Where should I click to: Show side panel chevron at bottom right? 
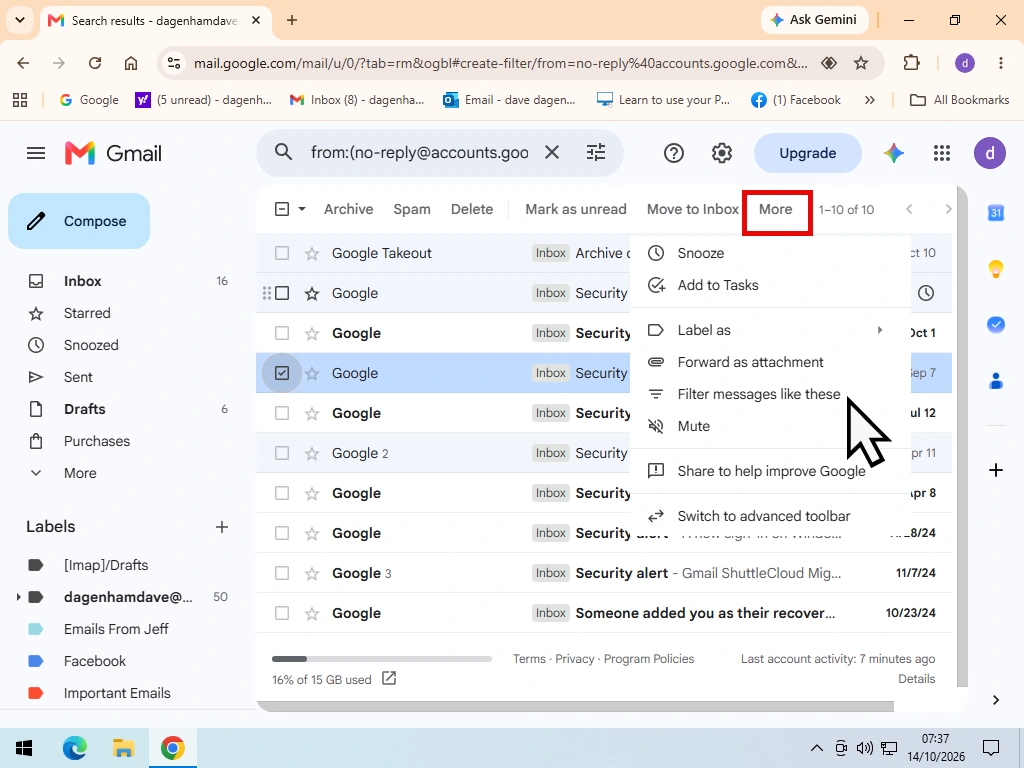(x=996, y=700)
